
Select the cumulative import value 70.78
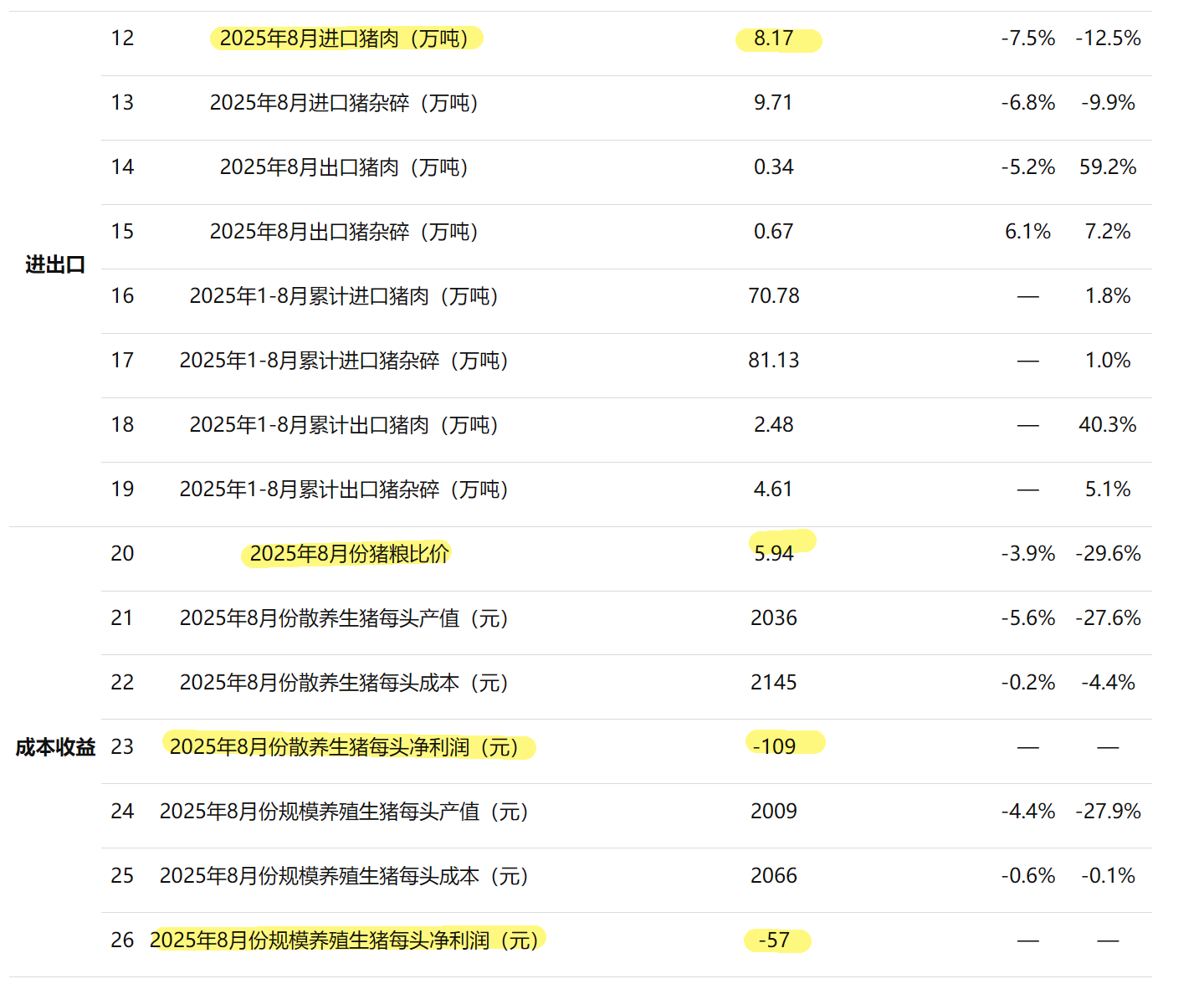773,296
